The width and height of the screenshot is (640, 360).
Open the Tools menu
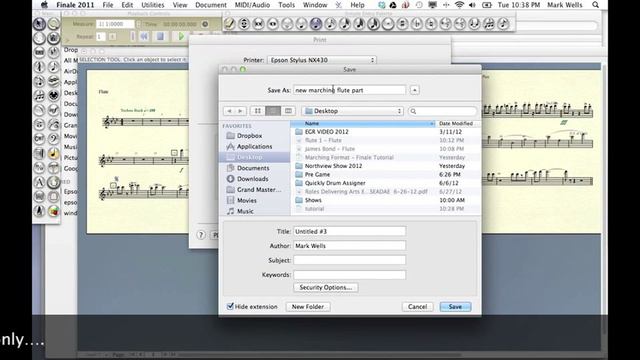(287, 5)
